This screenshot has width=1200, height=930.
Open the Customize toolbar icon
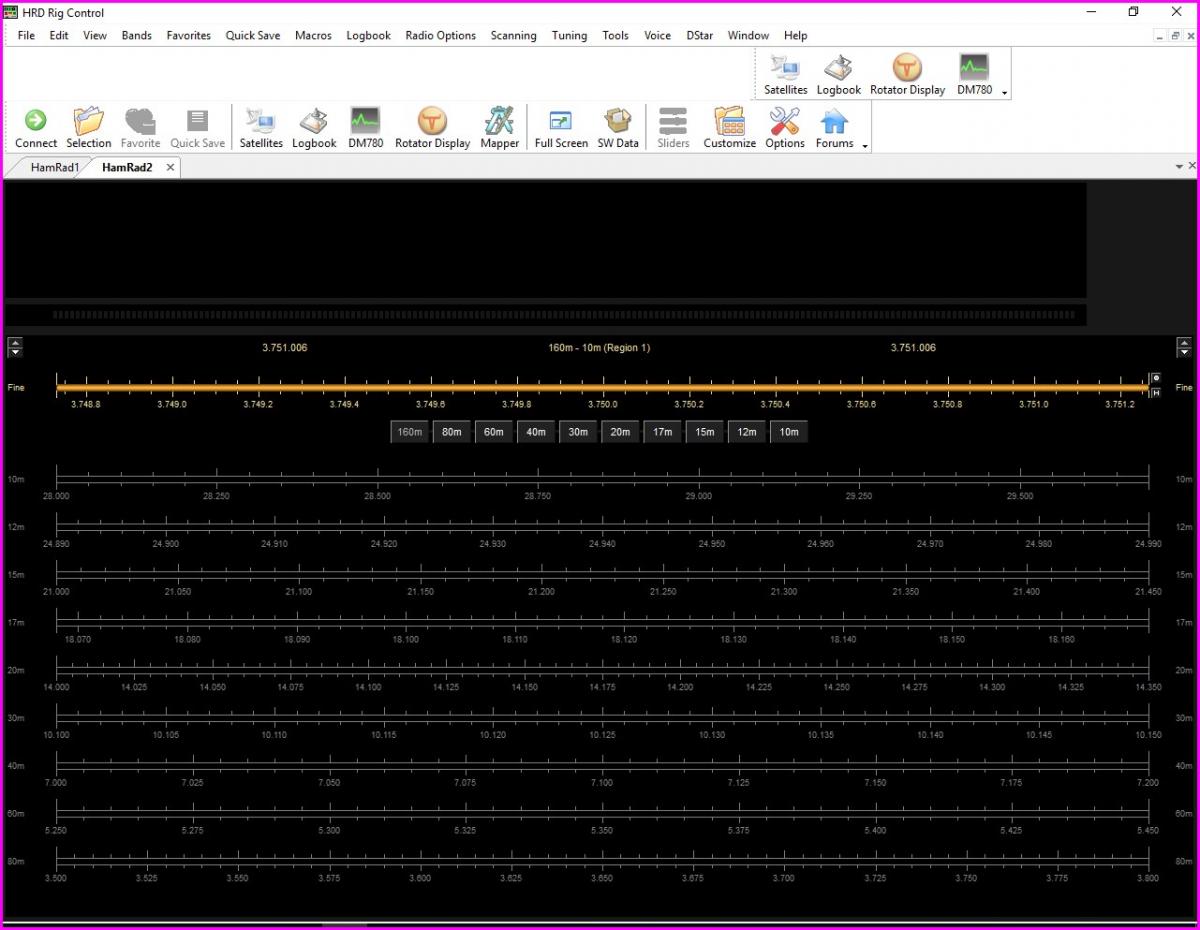(729, 122)
